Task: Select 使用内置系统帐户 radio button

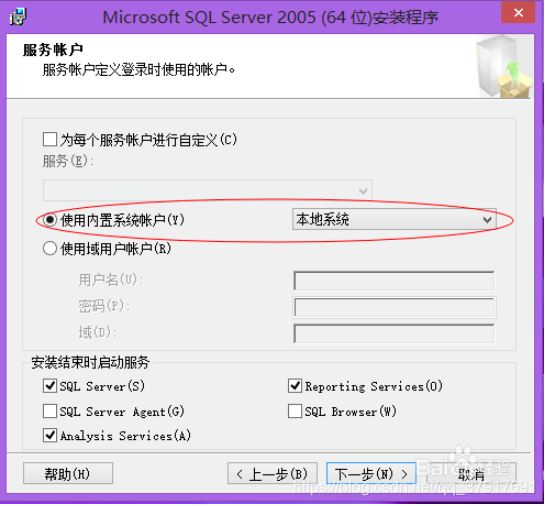Action: pyautogui.click(x=50, y=220)
